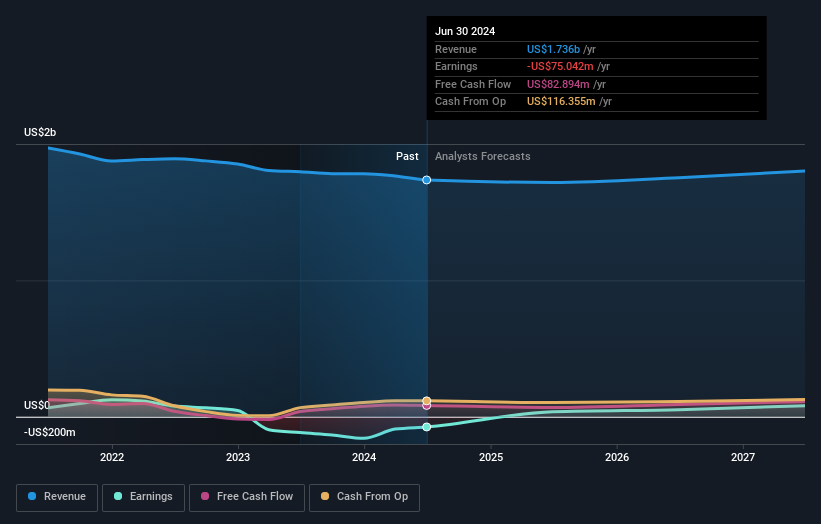The width and height of the screenshot is (821, 524).
Task: Click the Revenue row label in tooltip
Action: pos(456,49)
